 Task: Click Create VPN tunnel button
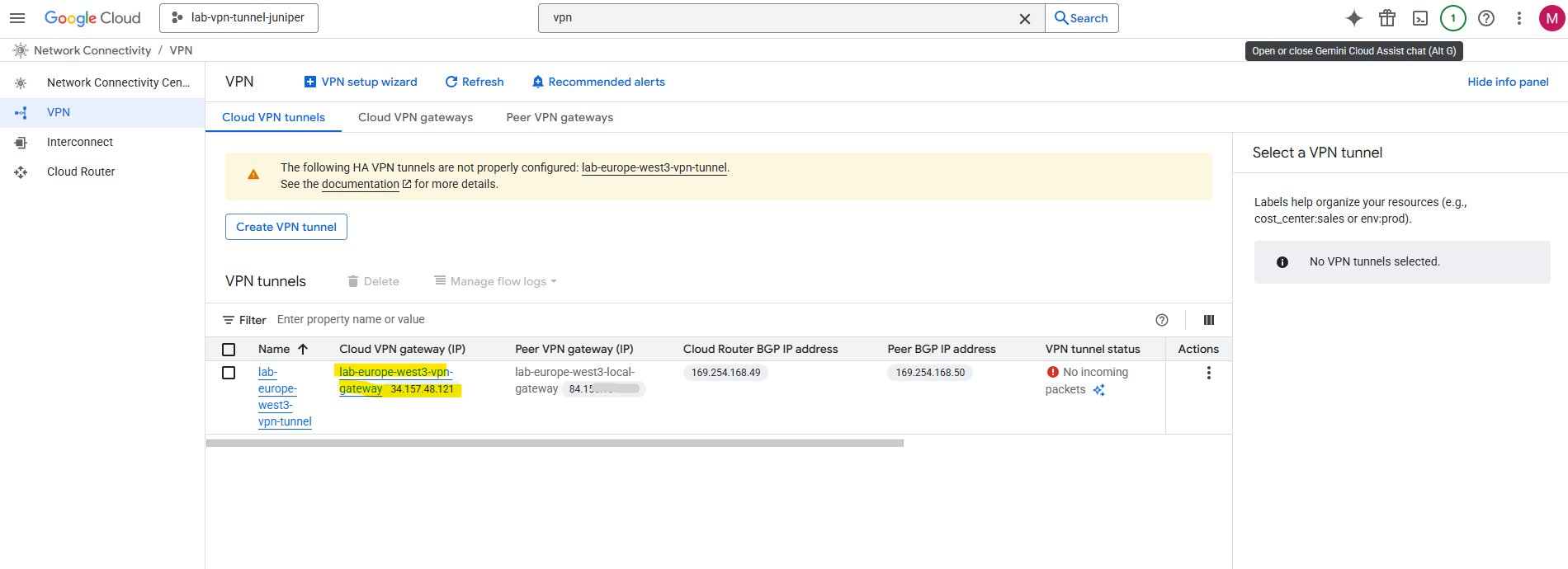click(x=286, y=227)
